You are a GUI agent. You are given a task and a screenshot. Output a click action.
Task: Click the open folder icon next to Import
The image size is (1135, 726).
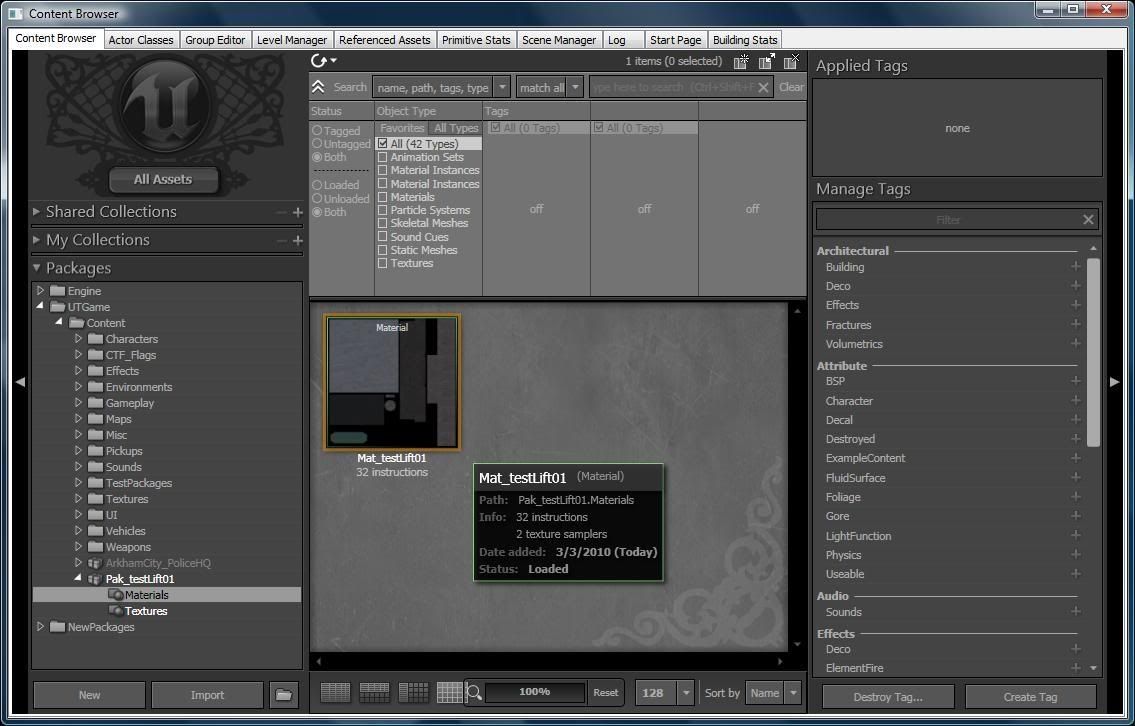(x=284, y=695)
